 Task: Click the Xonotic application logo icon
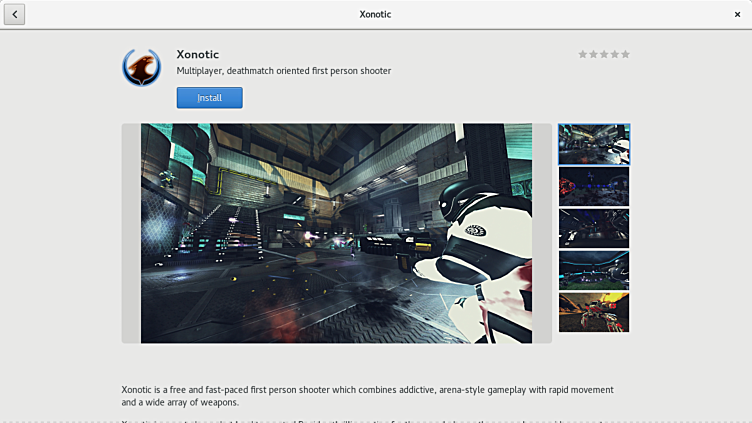click(x=141, y=67)
